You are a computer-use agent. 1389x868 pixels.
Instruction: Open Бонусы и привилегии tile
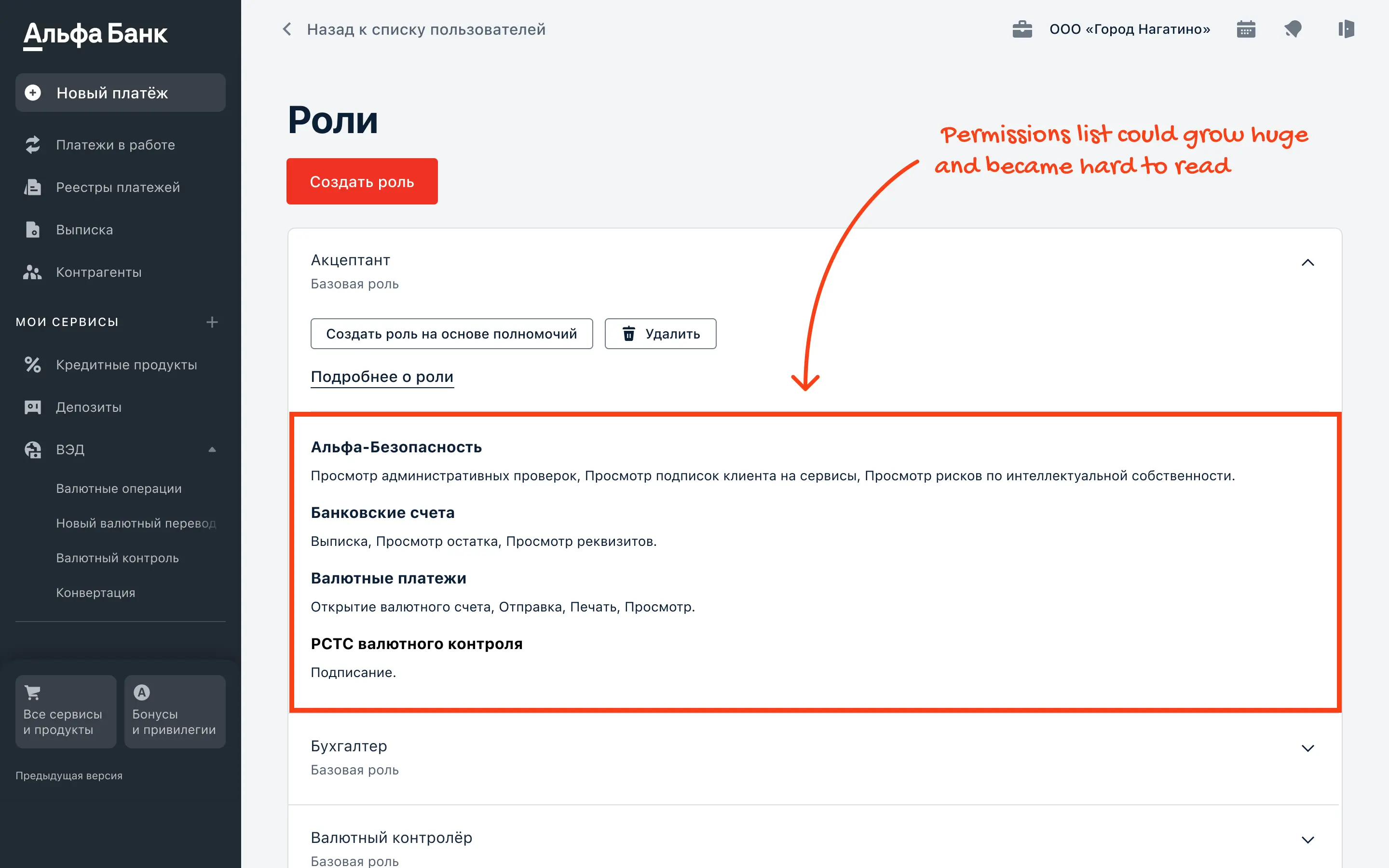pos(175,711)
